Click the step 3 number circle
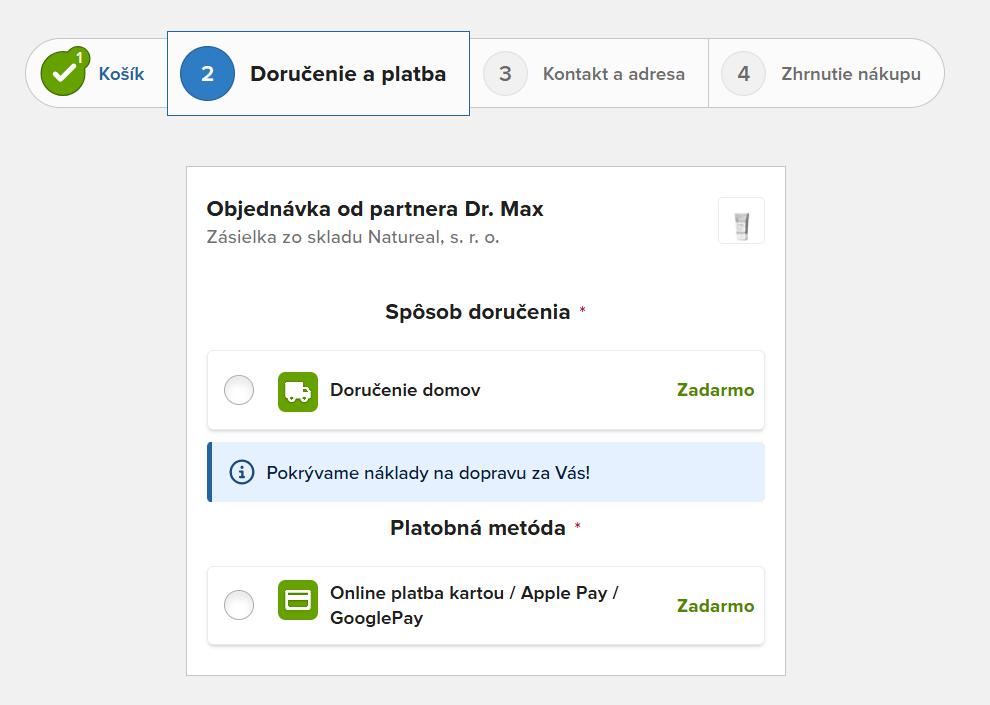Screen dimensions: 990x705 pyautogui.click(x=505, y=73)
